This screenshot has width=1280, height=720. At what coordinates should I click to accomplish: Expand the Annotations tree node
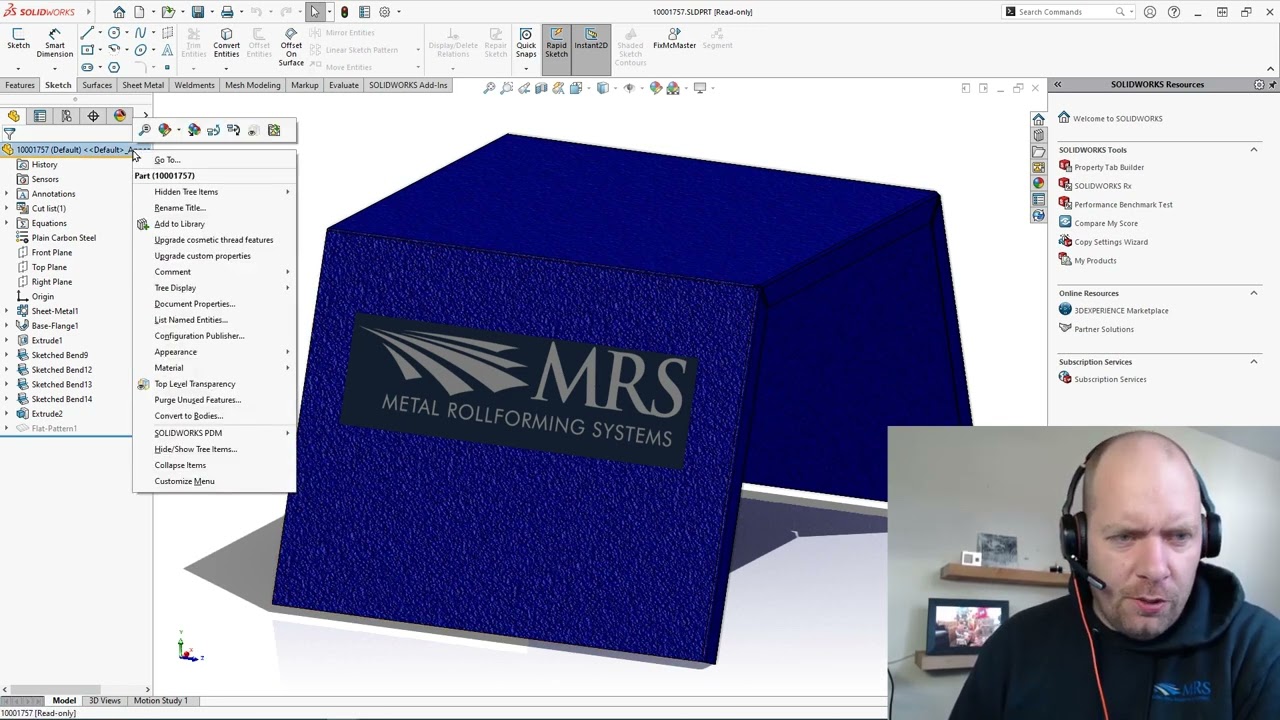coord(7,194)
